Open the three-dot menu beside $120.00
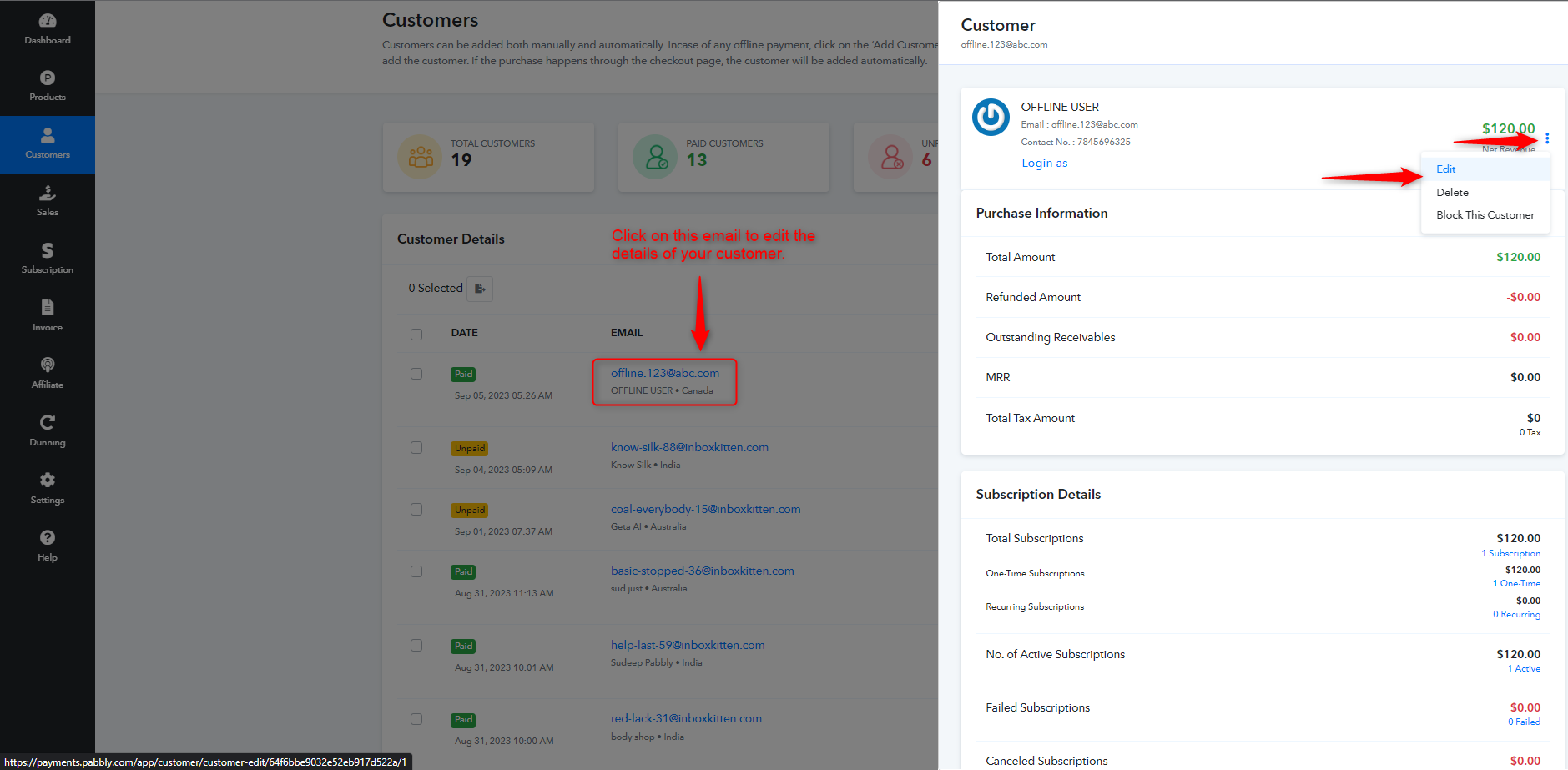Viewport: 1568px width, 770px height. coord(1547,138)
